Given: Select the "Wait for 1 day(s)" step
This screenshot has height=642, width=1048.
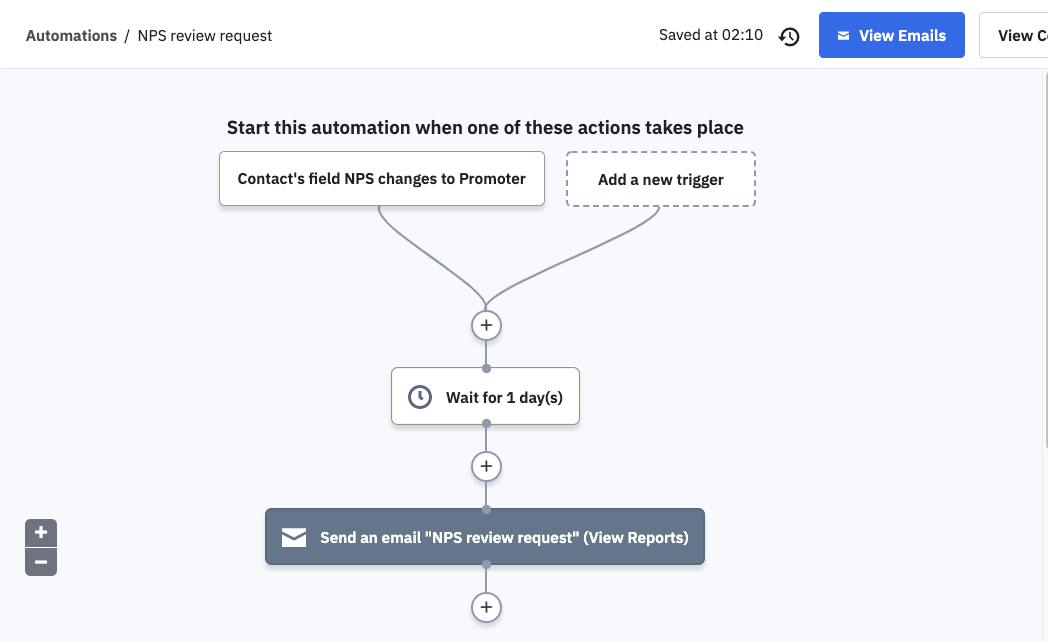Looking at the screenshot, I should coord(504,397).
